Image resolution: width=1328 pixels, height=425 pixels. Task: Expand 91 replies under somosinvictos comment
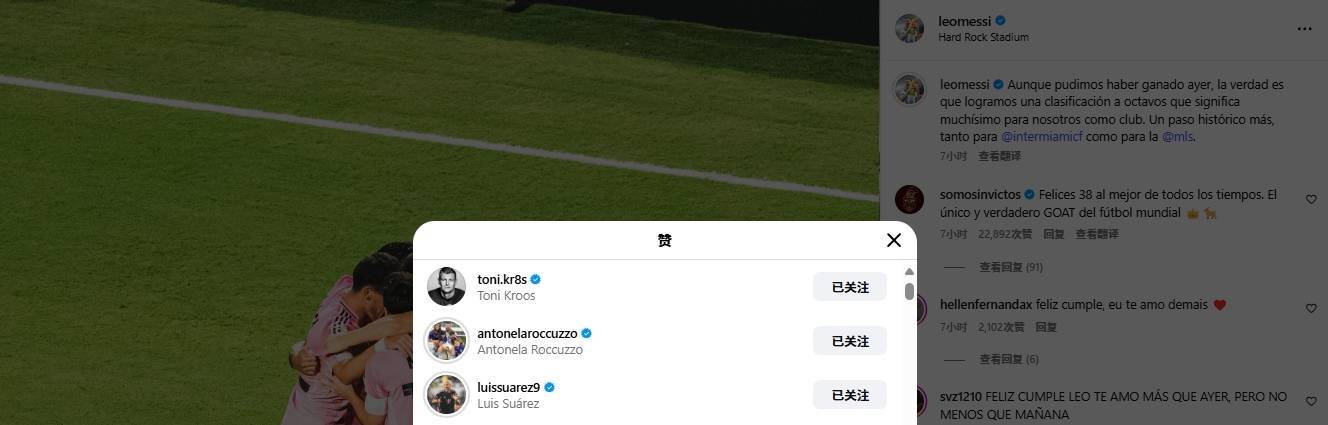pyautogui.click(x=1010, y=267)
